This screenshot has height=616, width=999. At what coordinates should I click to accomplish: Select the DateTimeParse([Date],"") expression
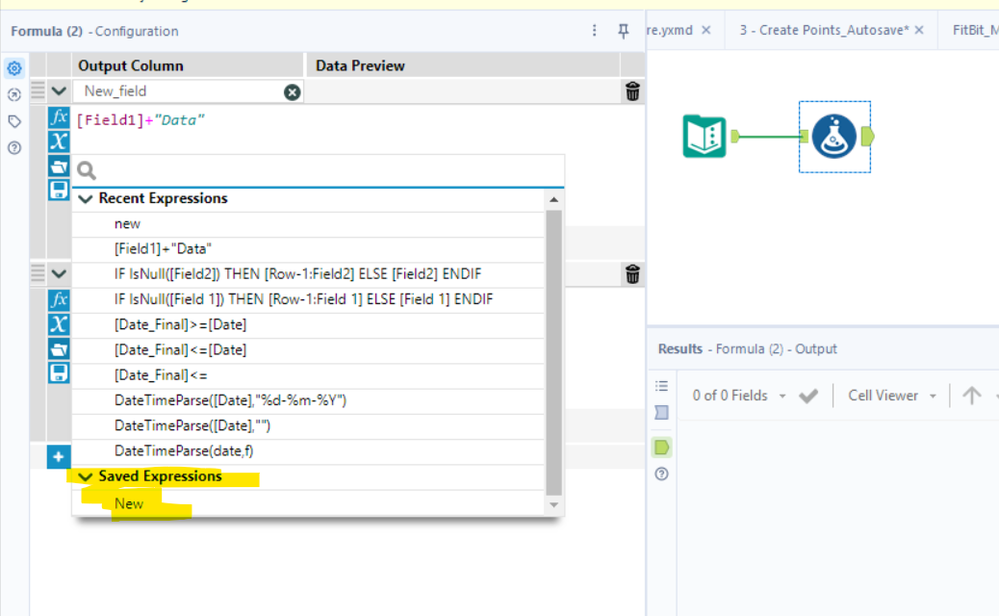pos(308,426)
